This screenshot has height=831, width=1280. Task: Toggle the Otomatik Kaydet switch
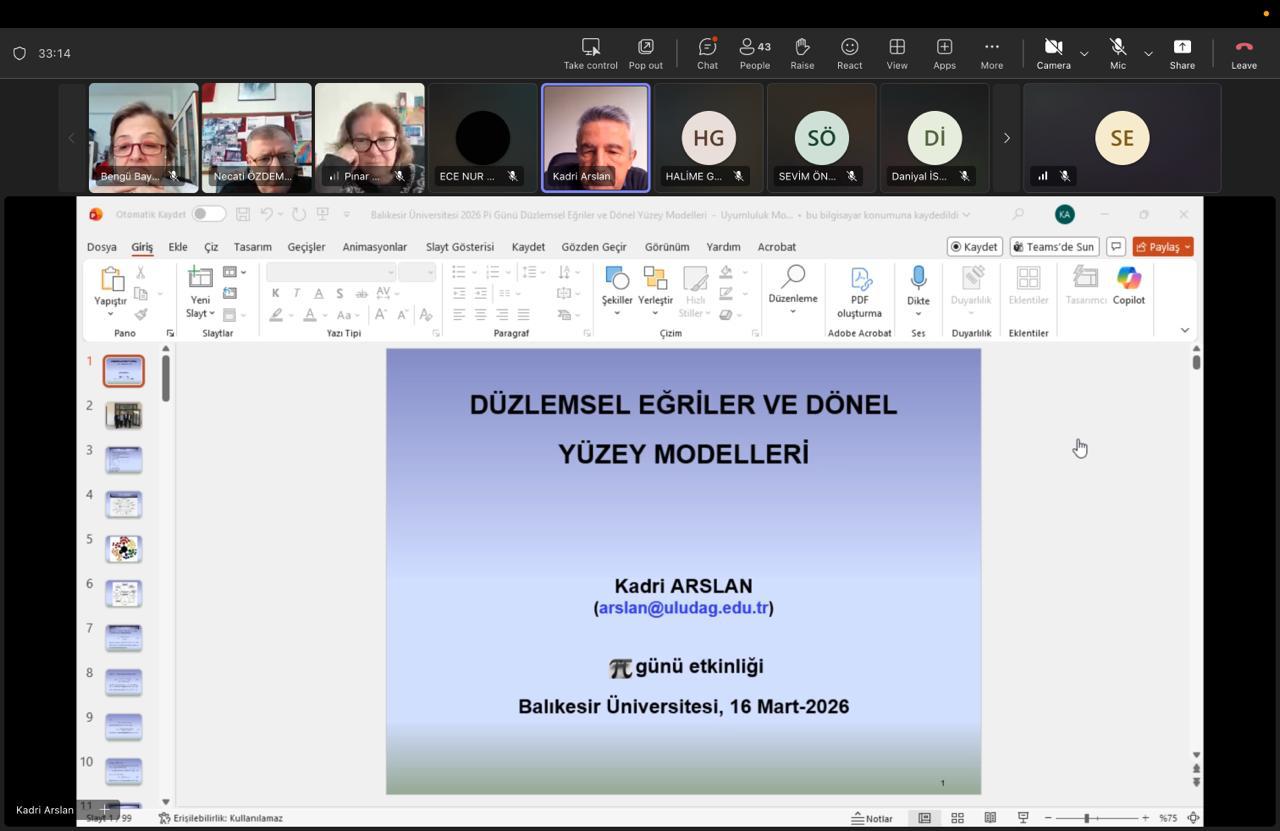pos(208,214)
